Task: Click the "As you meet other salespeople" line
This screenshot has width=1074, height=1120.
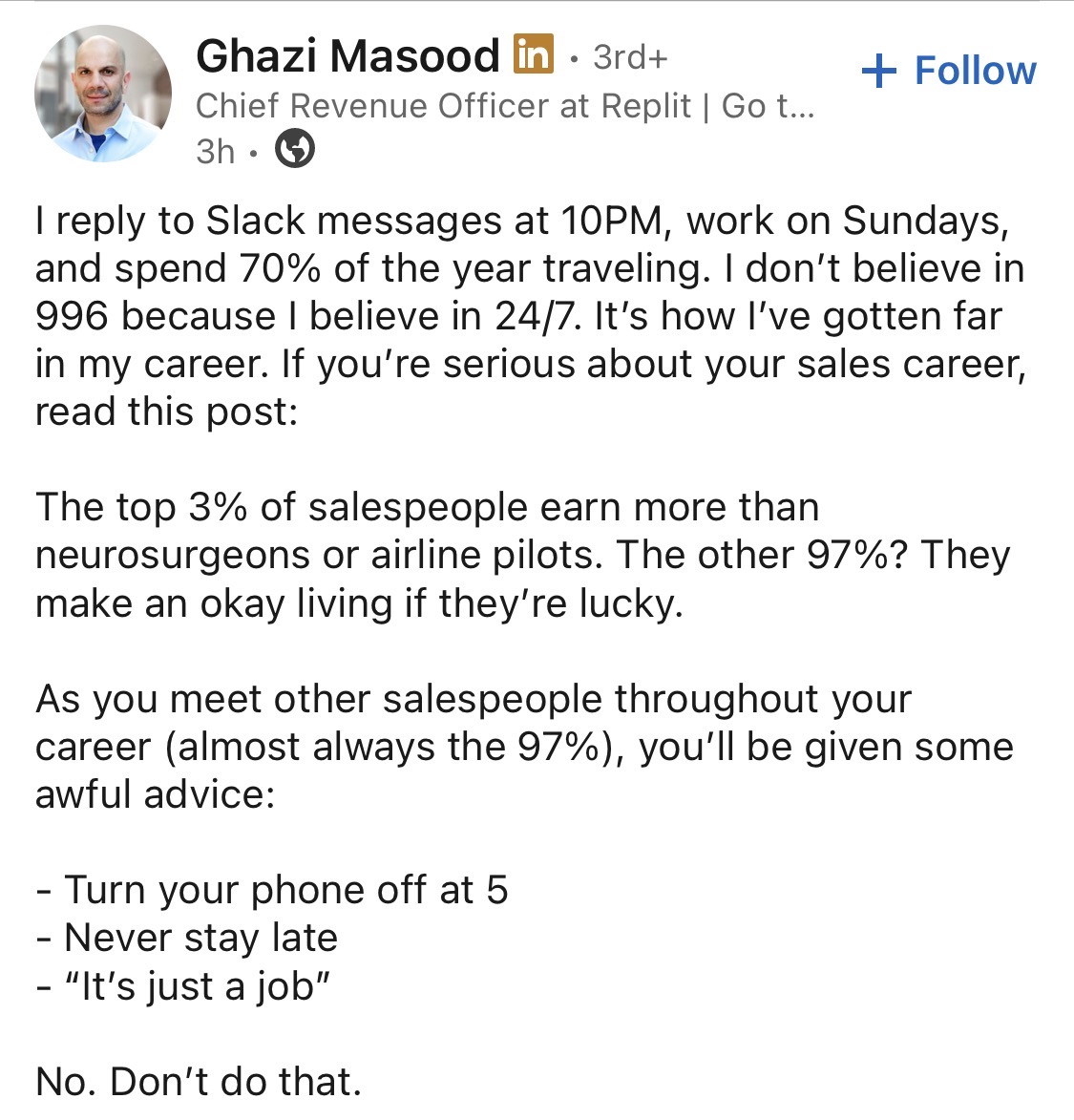Action: (474, 699)
